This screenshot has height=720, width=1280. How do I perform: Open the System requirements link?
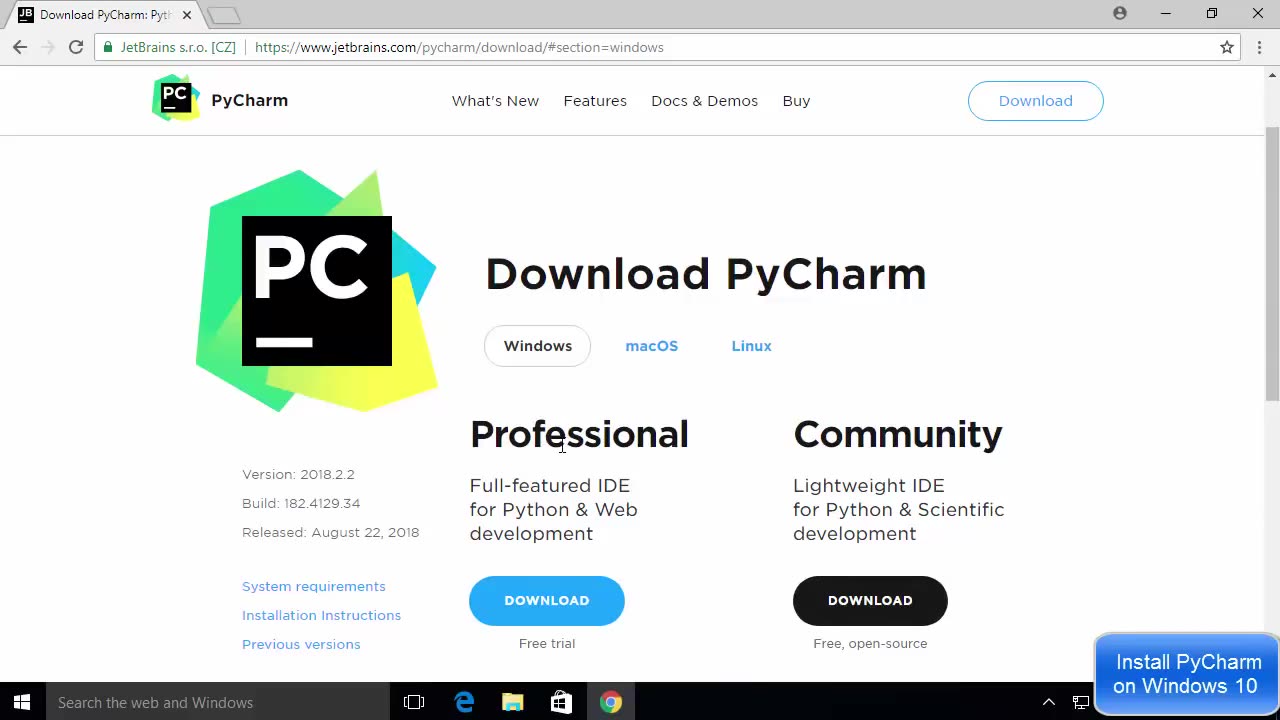click(x=313, y=586)
